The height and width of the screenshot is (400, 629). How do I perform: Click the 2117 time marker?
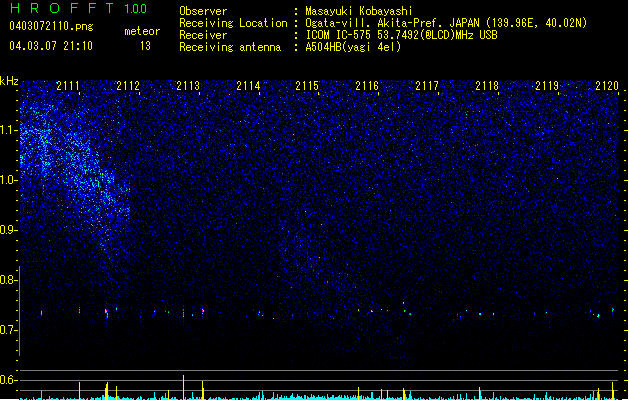point(427,86)
